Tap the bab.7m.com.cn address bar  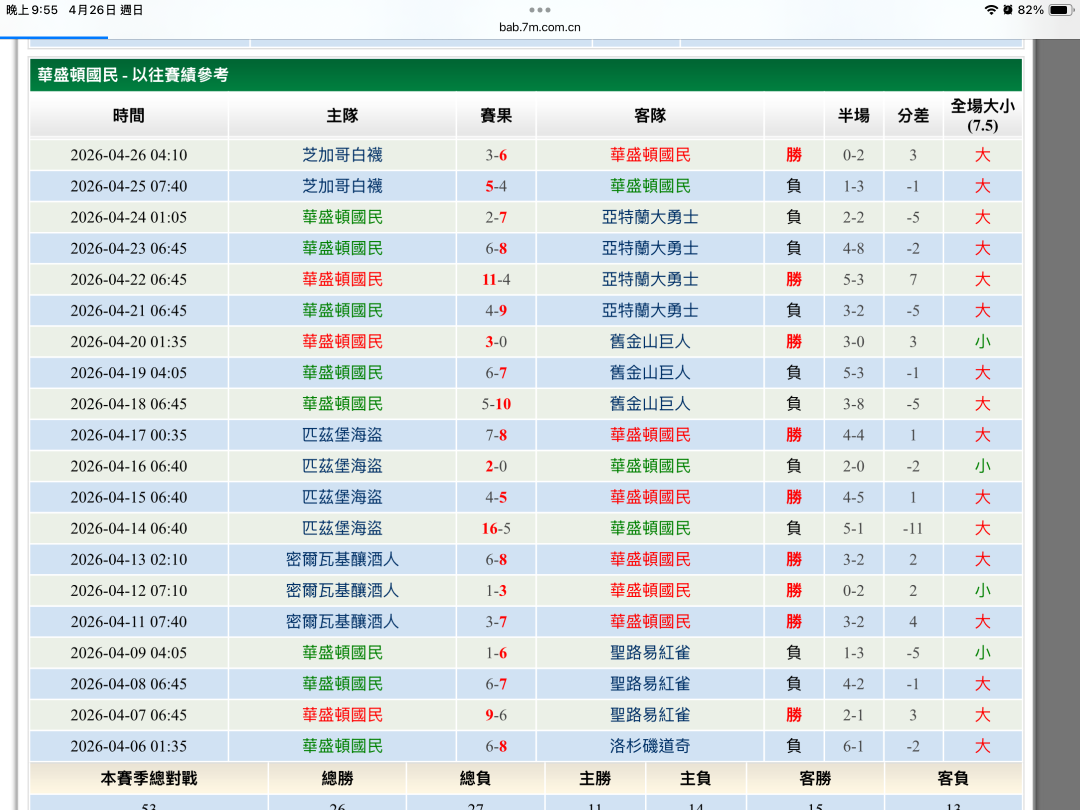(540, 27)
